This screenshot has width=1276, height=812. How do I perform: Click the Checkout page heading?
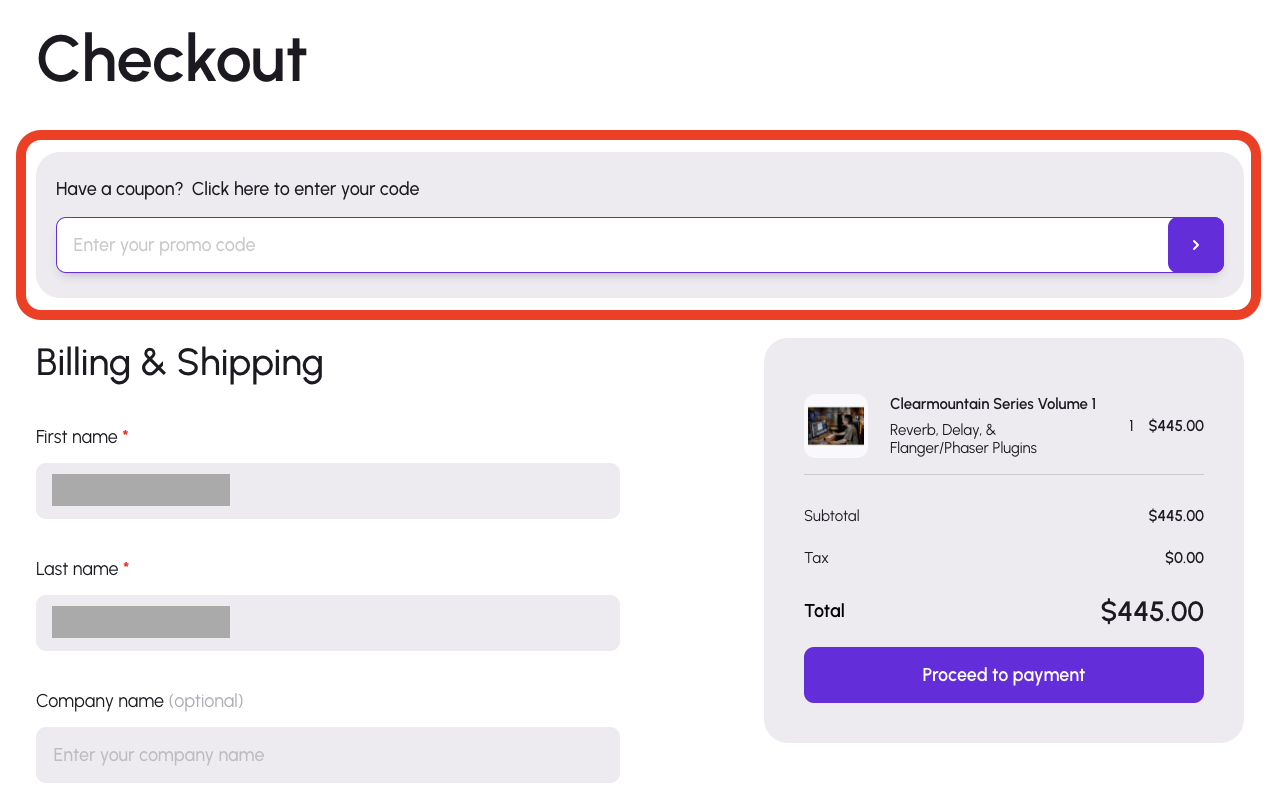[x=171, y=59]
